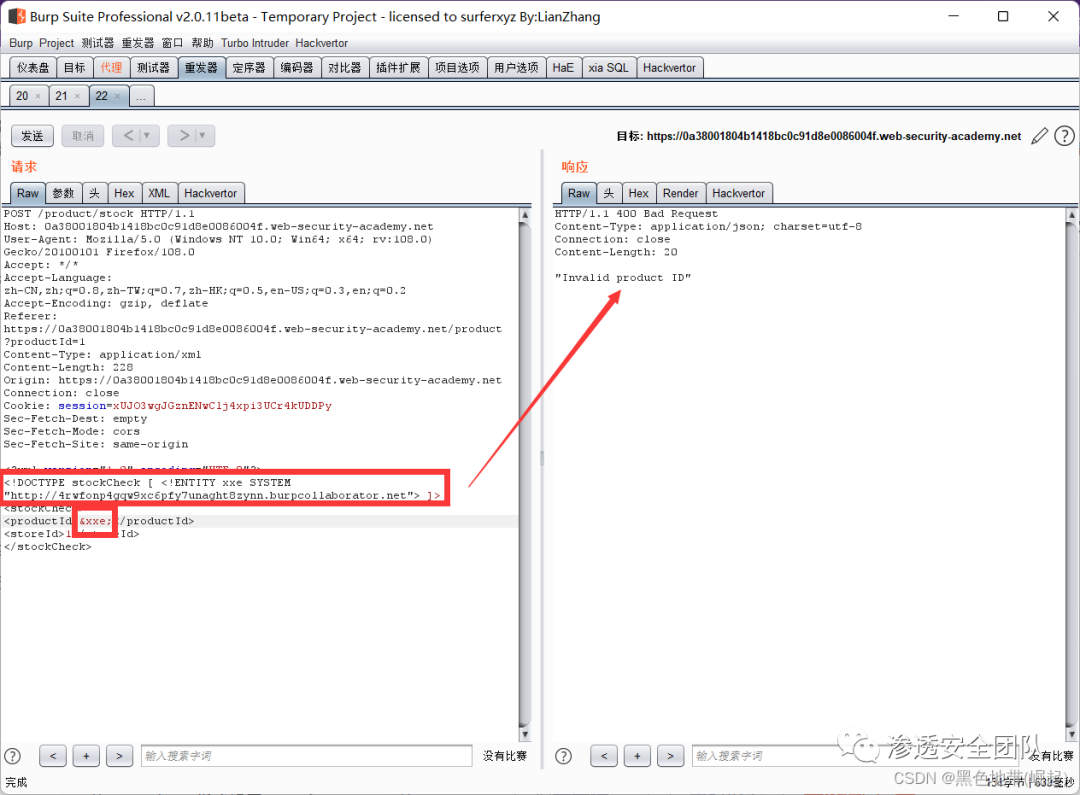Click the plus button in request search bar
The image size is (1080, 795).
click(x=86, y=756)
